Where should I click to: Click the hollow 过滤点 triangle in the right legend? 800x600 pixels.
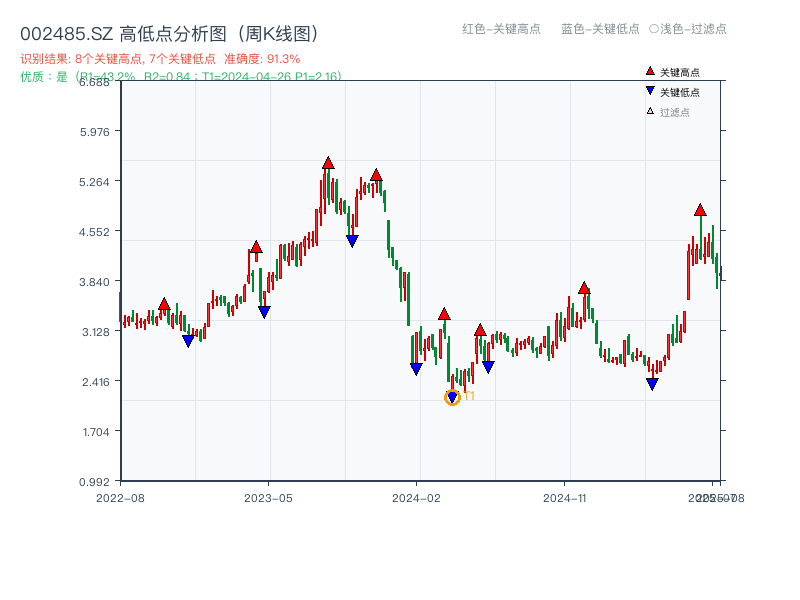tap(650, 111)
